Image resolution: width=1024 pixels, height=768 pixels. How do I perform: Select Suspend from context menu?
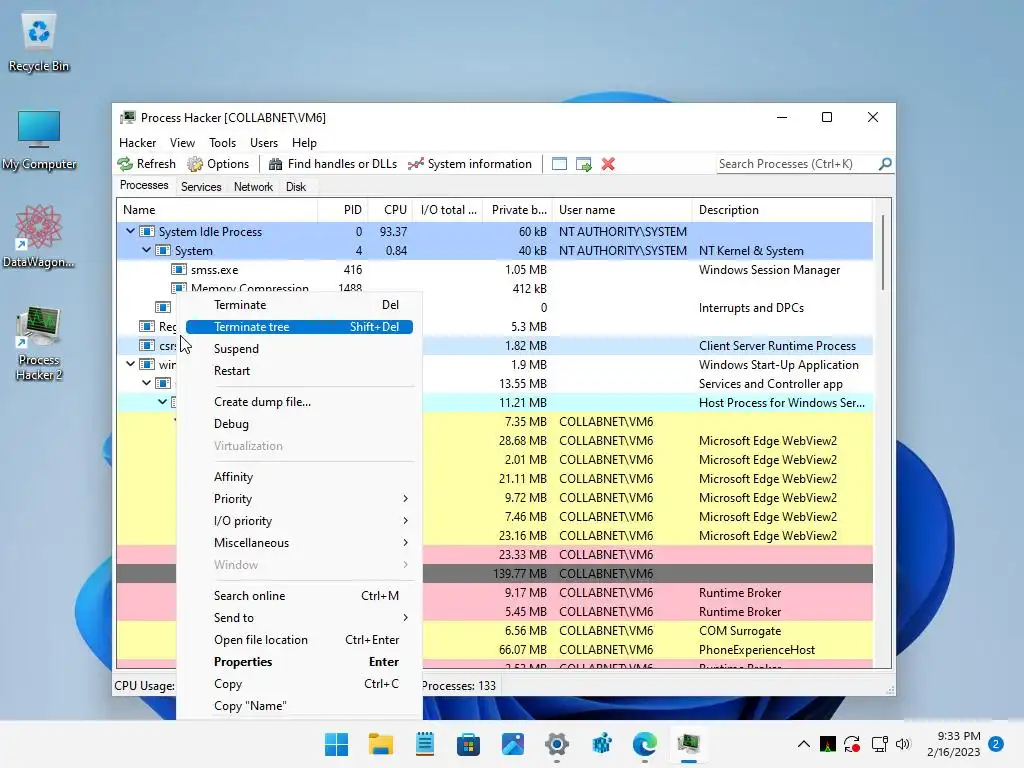tap(299, 349)
